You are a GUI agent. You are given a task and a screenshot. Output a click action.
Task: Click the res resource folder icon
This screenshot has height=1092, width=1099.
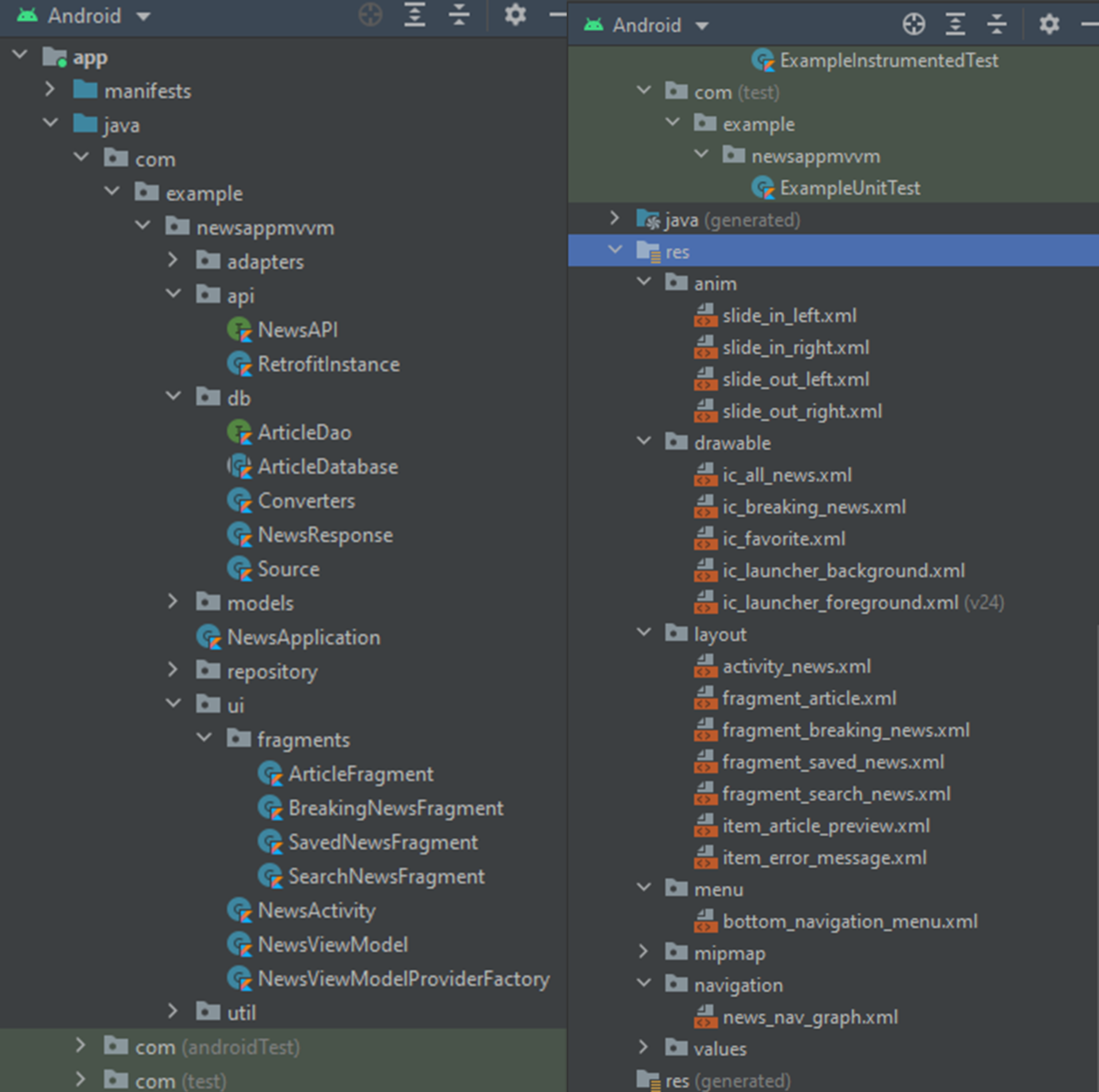pos(648,251)
